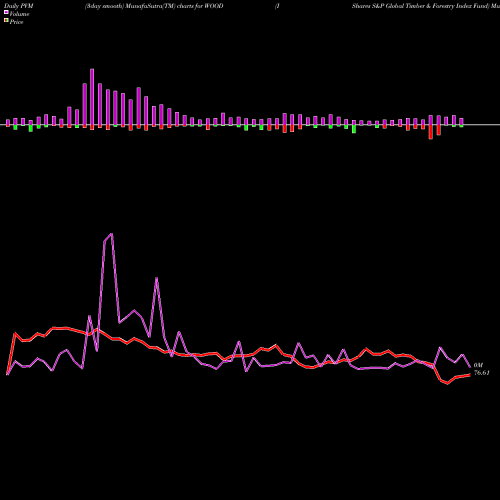
Task: Click the Volume legend label
Action: (19, 14)
